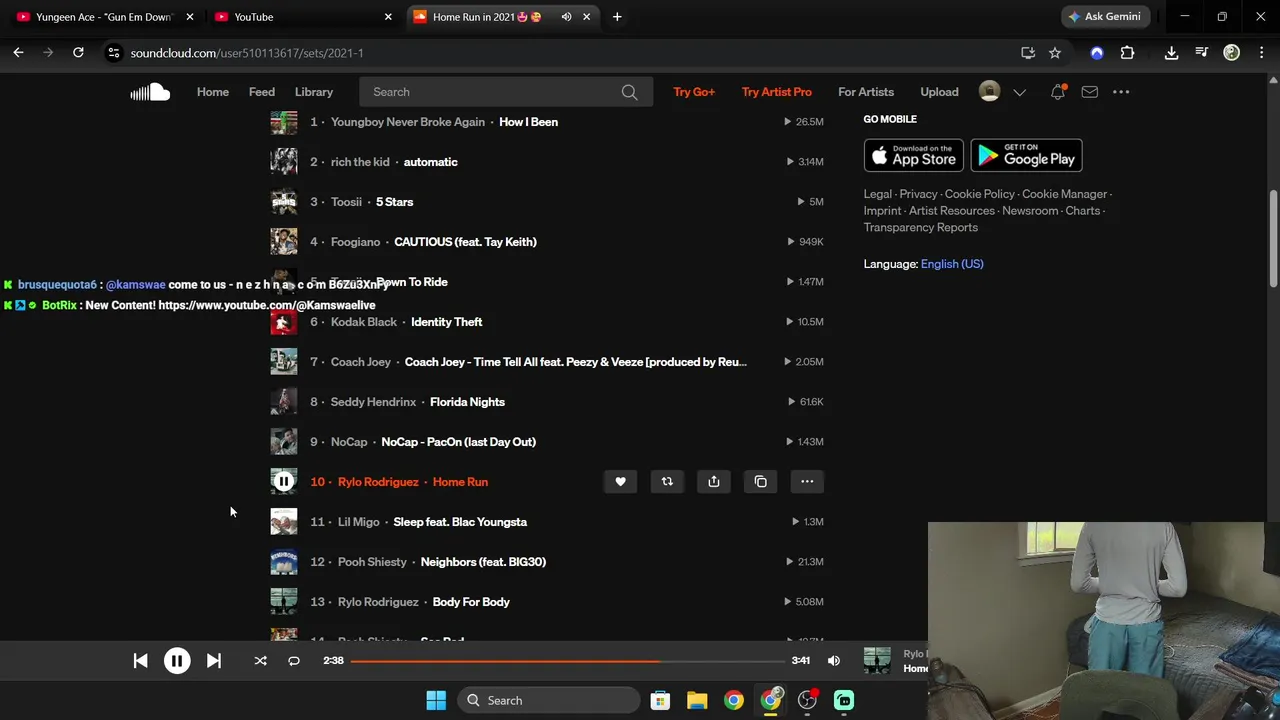Toggle repeat in the player bar
The width and height of the screenshot is (1280, 720).
click(294, 660)
